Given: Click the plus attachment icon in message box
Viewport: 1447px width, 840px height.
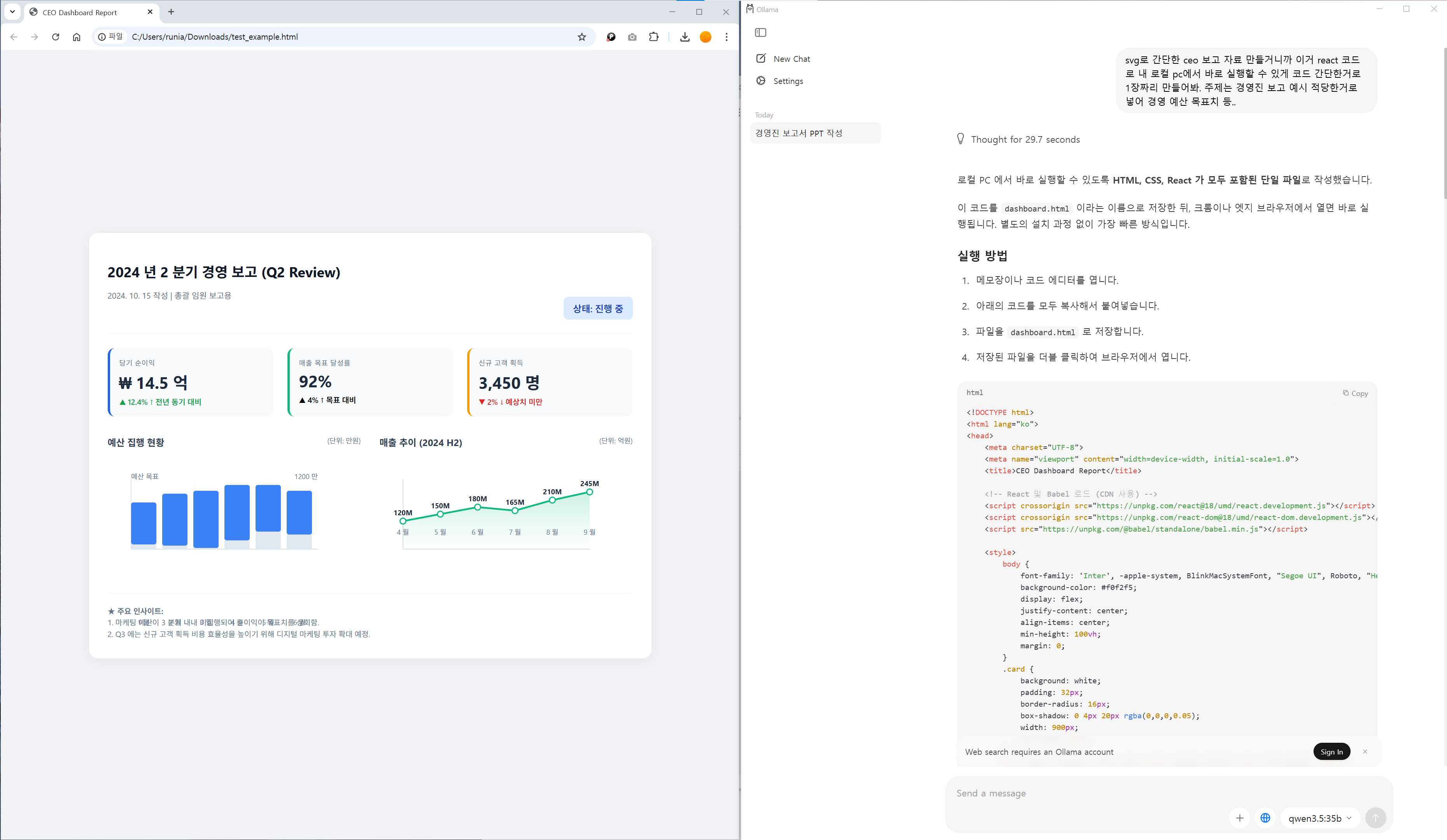Looking at the screenshot, I should 1240,818.
